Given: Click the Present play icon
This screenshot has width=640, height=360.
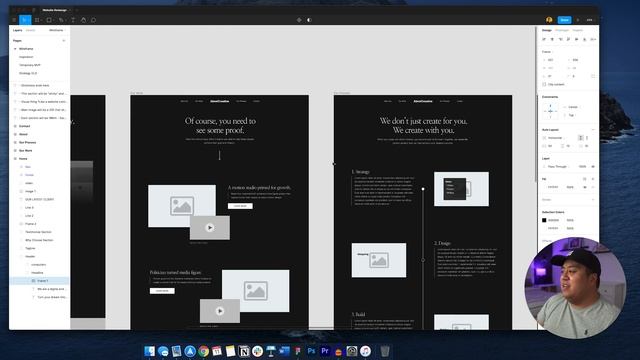Looking at the screenshot, I should click(578, 20).
